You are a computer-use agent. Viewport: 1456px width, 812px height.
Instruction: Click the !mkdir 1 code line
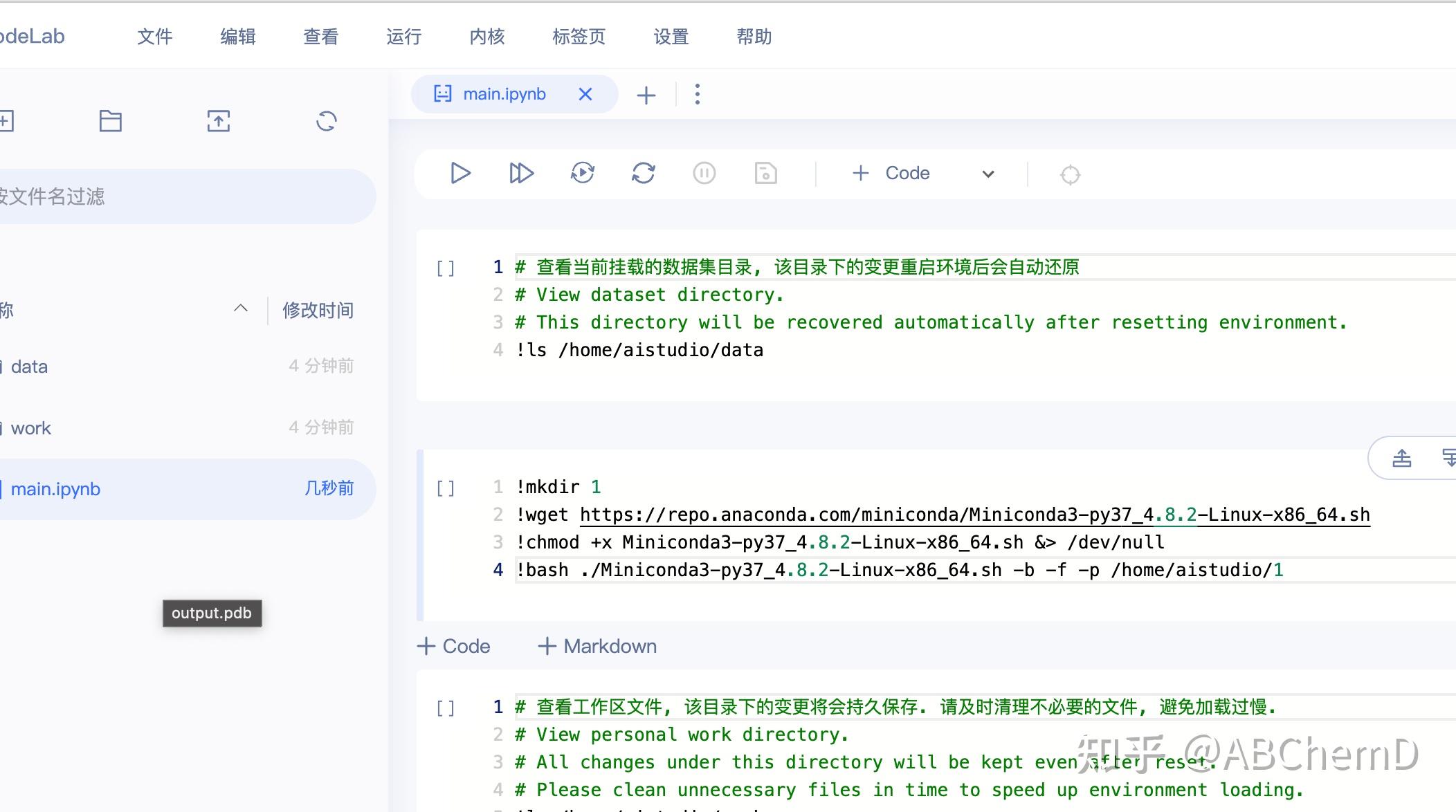(x=558, y=487)
